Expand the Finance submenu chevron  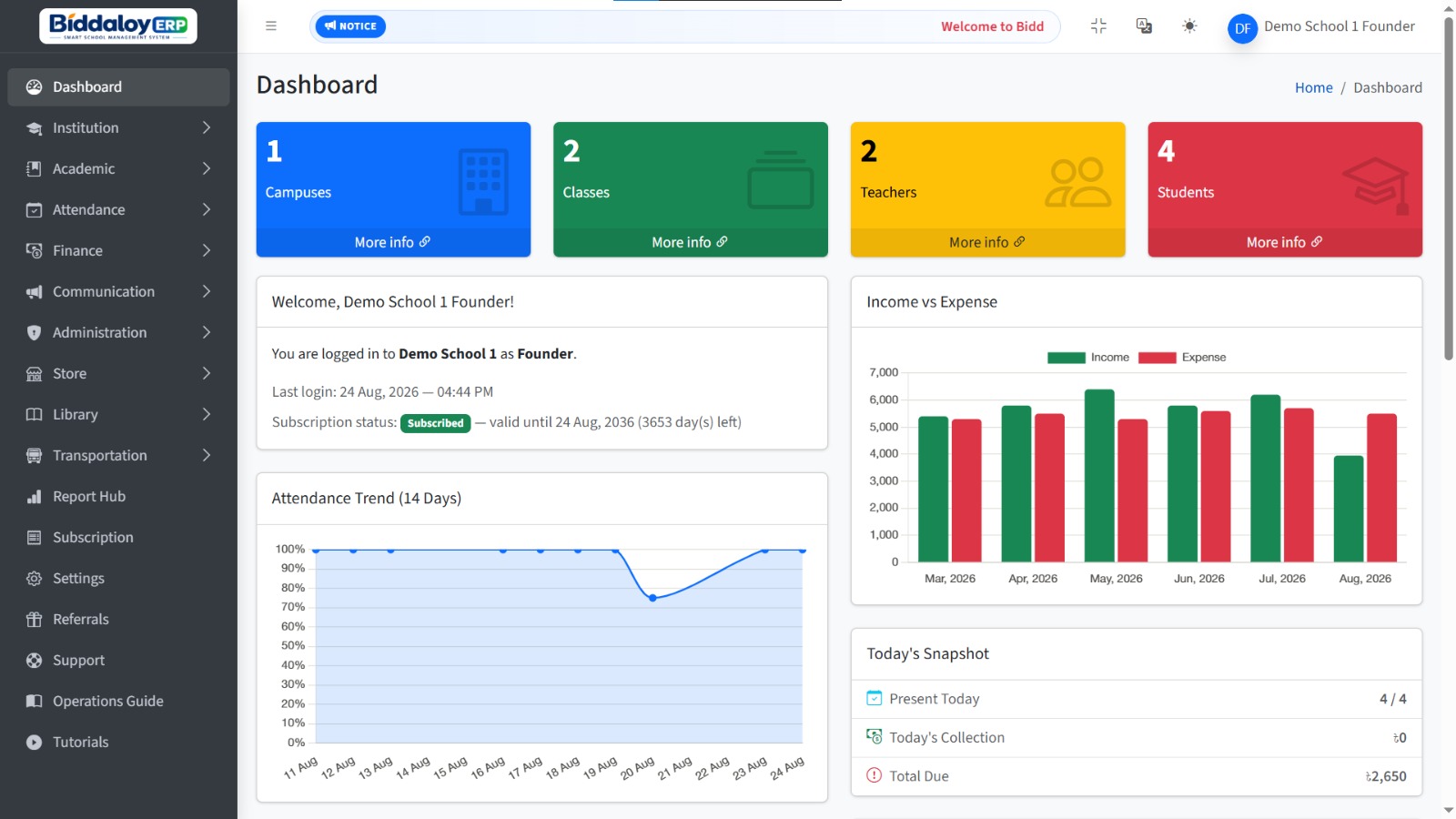[207, 251]
